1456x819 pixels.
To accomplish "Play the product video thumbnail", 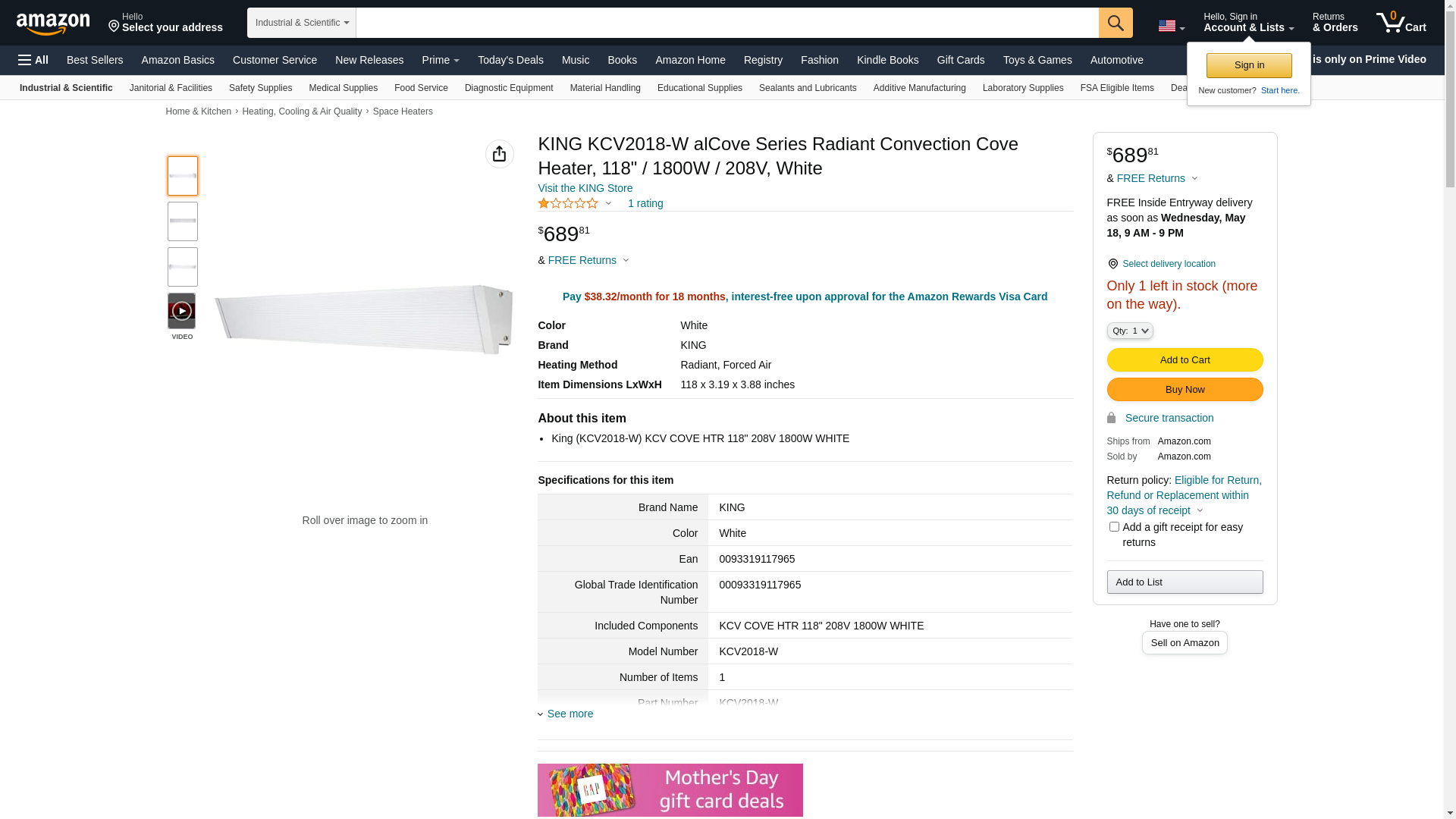I will point(181,311).
